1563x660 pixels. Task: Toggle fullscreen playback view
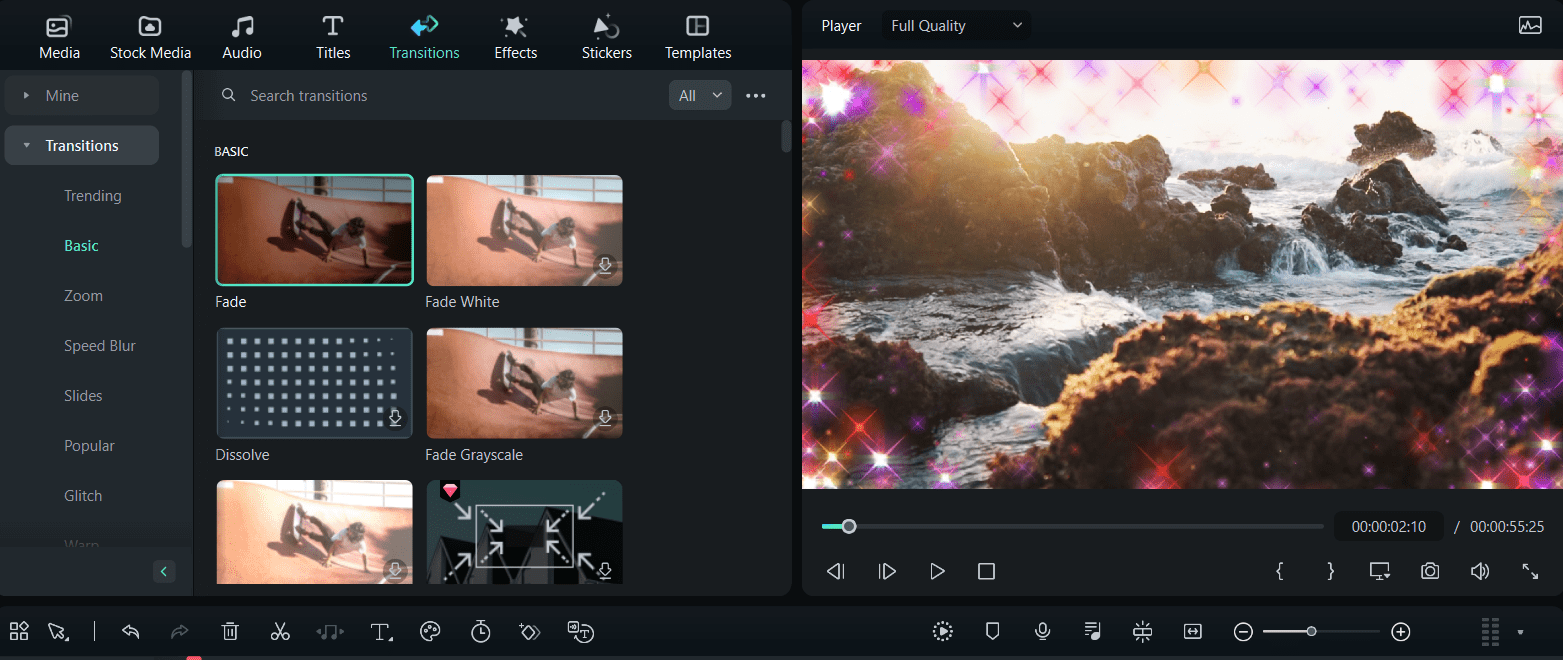pos(1531,571)
